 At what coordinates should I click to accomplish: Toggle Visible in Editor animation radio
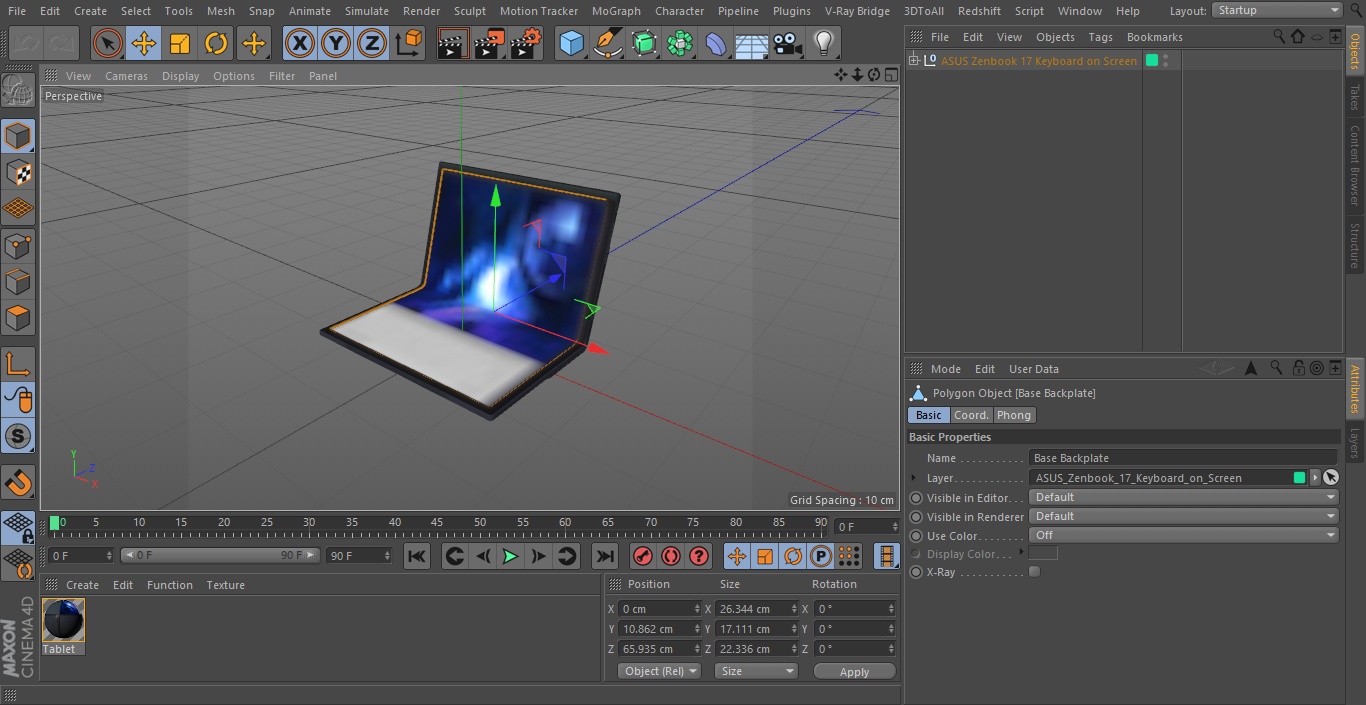click(x=916, y=498)
